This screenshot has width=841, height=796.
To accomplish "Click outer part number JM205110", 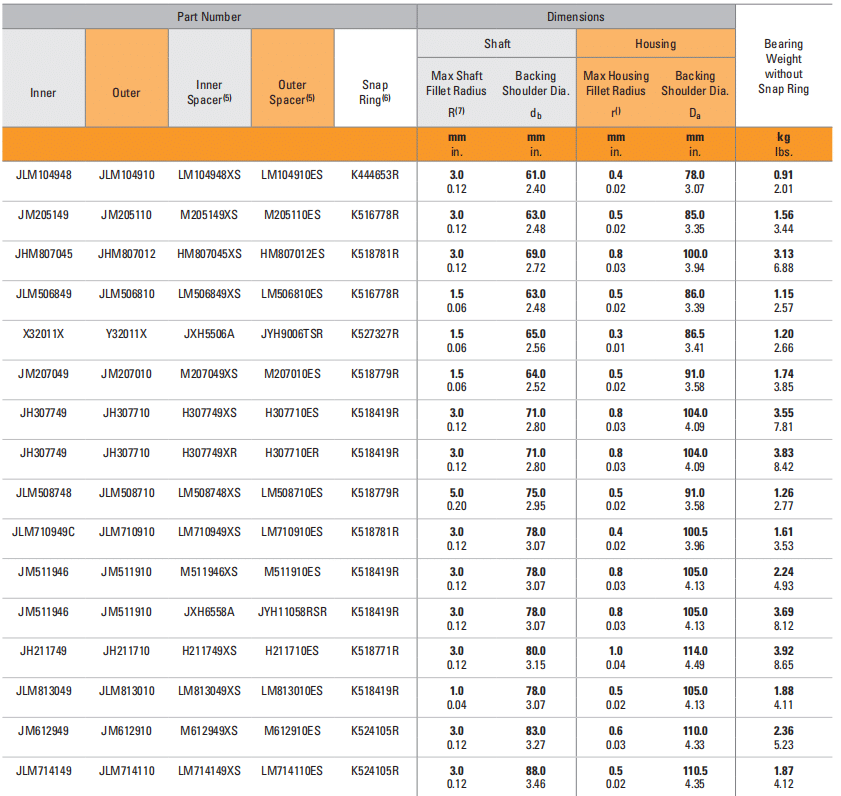I will [127, 215].
